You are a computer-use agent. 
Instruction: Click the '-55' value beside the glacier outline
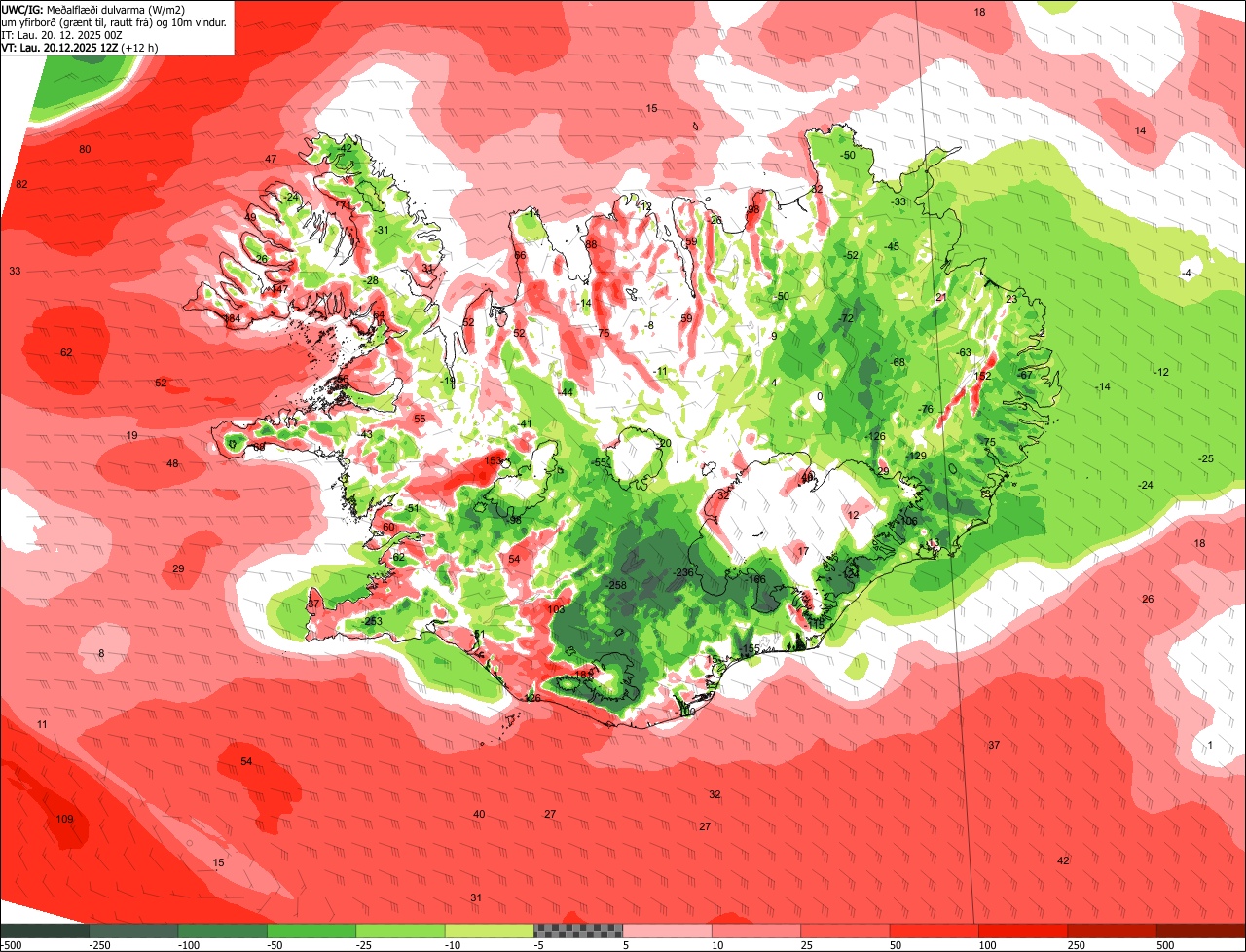point(600,462)
